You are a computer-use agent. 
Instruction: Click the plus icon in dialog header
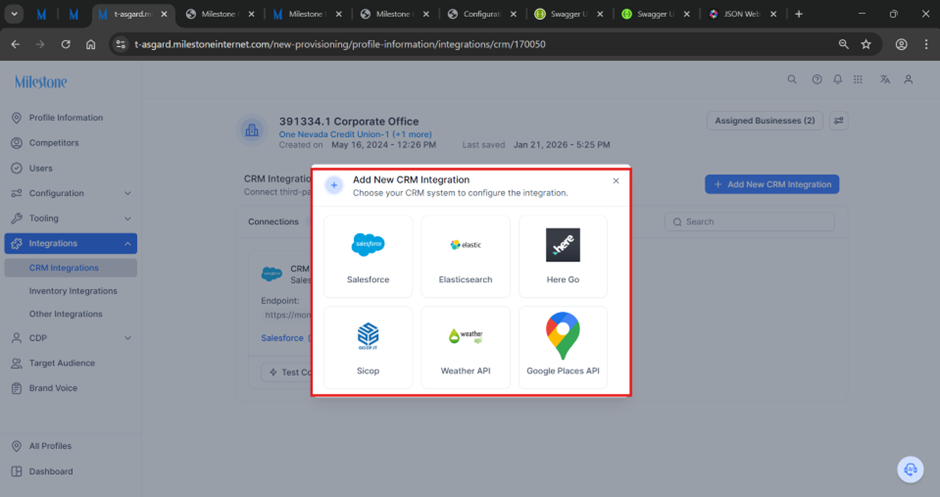[x=334, y=185]
